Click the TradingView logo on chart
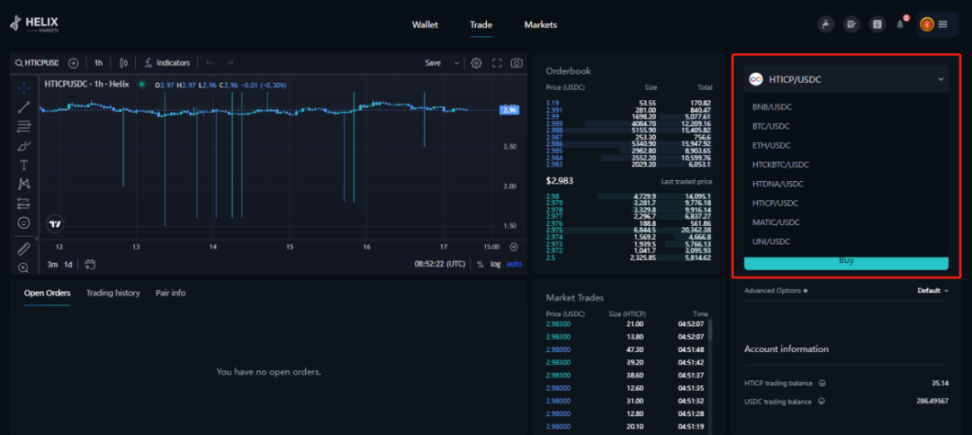Viewport: 972px width, 435px height. tap(56, 224)
